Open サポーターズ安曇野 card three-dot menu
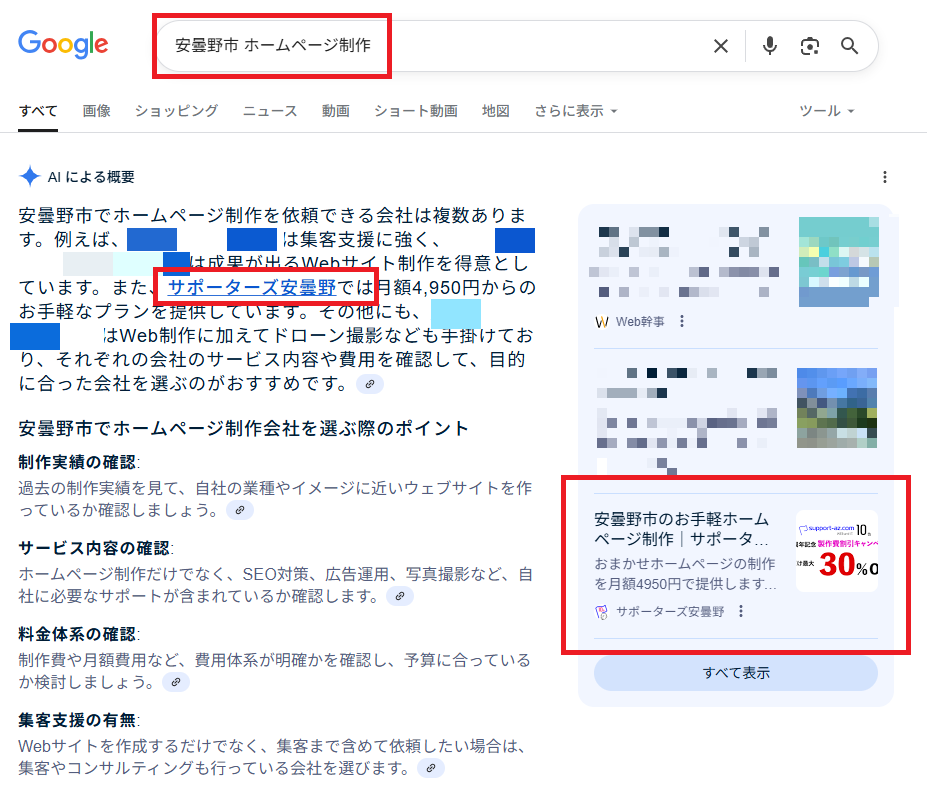927x792 pixels. click(741, 611)
